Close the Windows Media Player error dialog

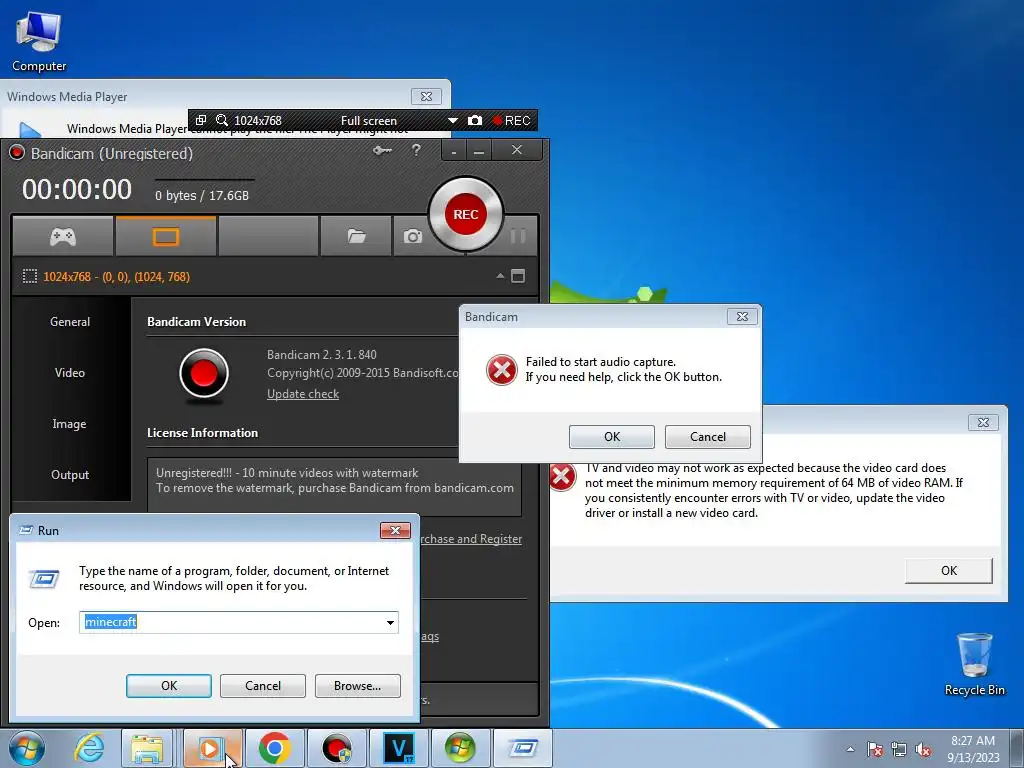426,96
